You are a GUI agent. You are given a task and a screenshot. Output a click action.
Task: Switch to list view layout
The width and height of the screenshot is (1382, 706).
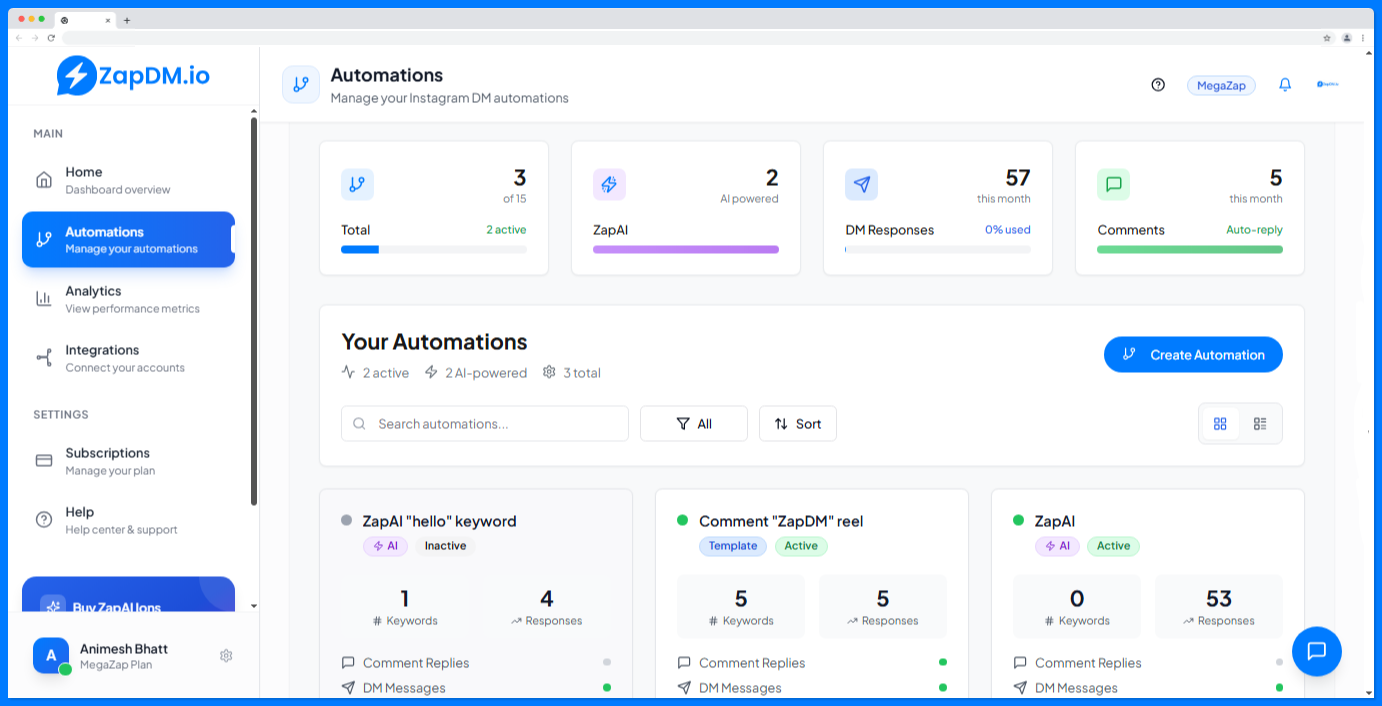tap(1260, 424)
